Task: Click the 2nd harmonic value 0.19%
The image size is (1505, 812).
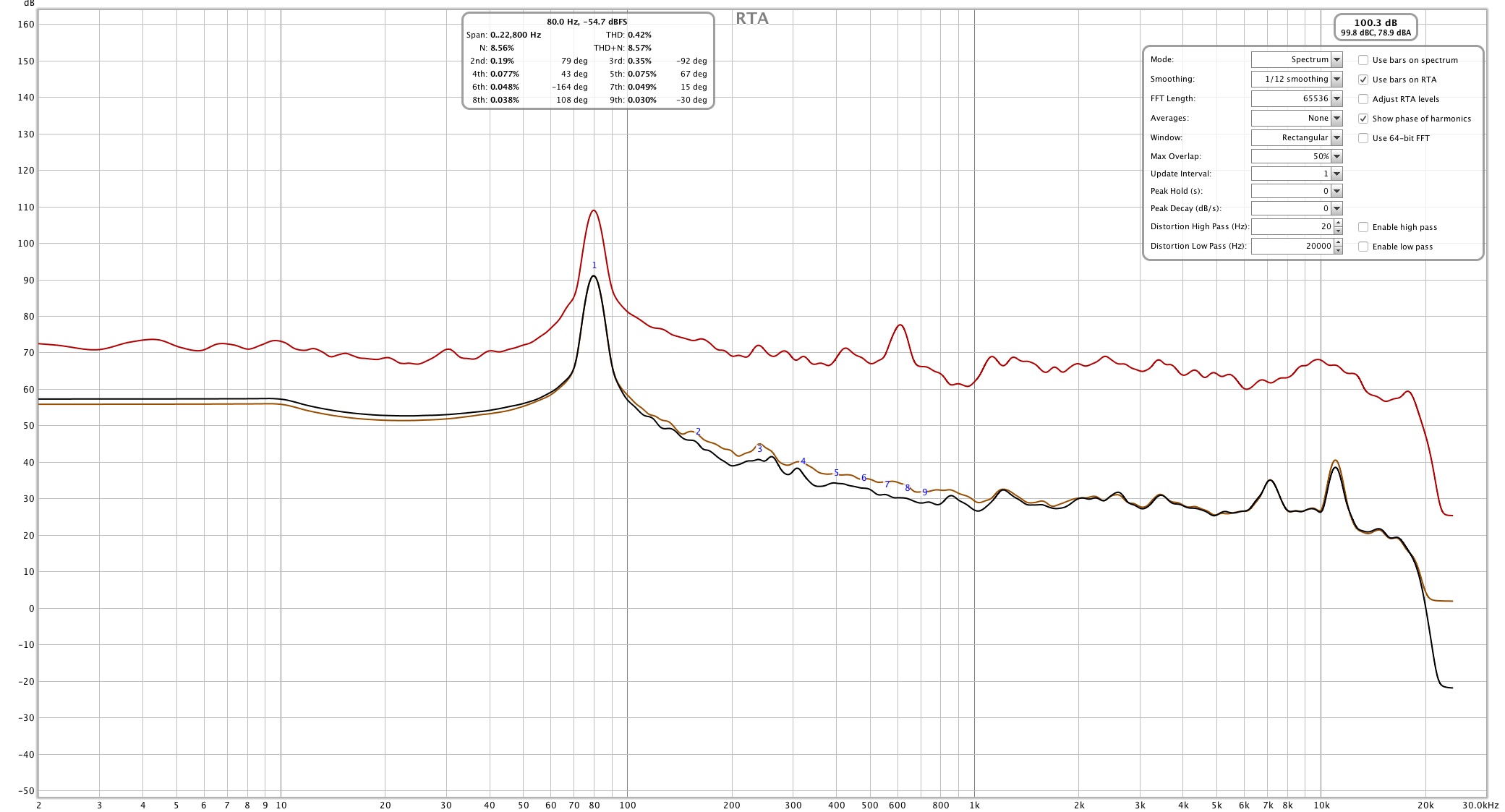Action: 502,61
